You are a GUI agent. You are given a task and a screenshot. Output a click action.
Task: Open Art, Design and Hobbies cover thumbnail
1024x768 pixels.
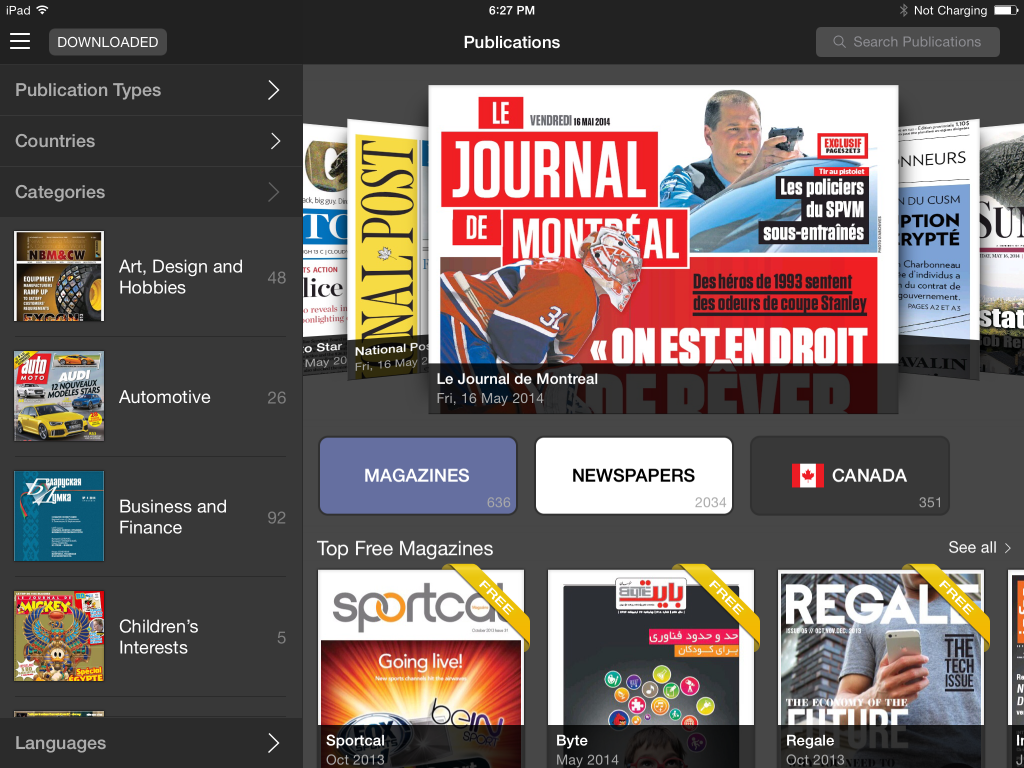(59, 276)
